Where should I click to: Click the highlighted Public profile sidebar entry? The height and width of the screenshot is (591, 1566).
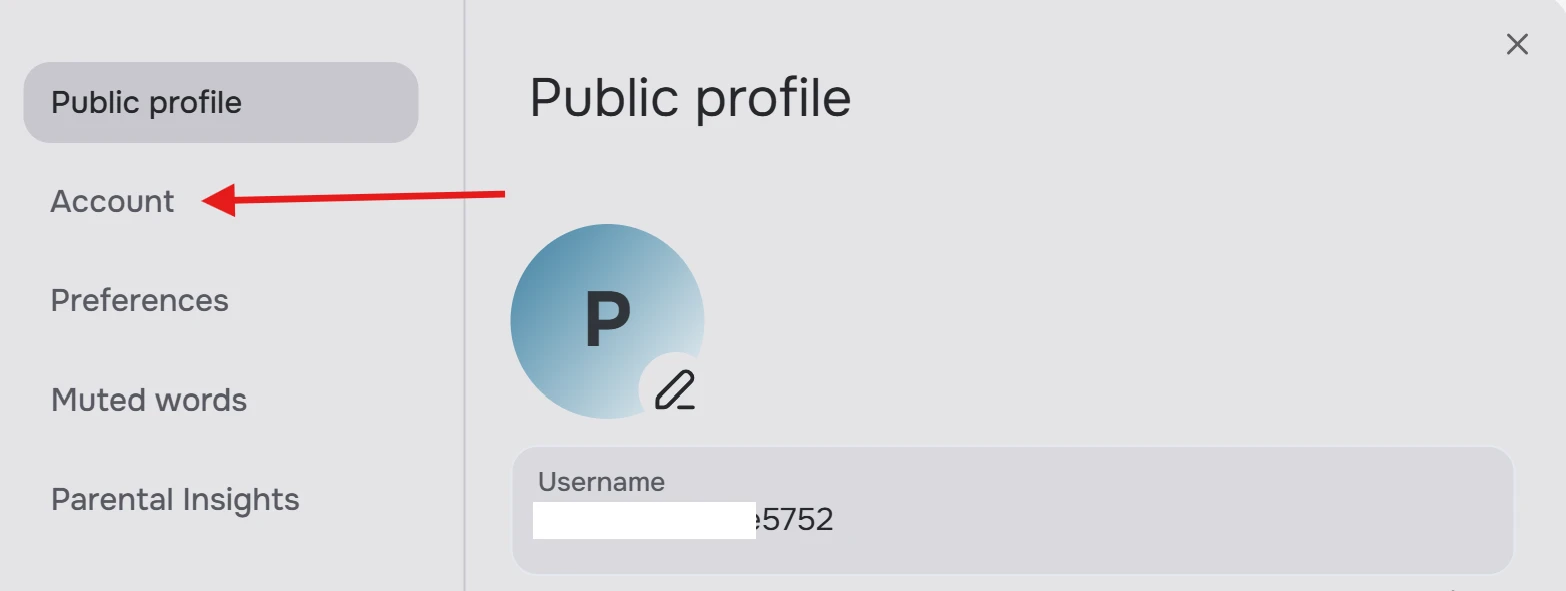click(x=147, y=101)
